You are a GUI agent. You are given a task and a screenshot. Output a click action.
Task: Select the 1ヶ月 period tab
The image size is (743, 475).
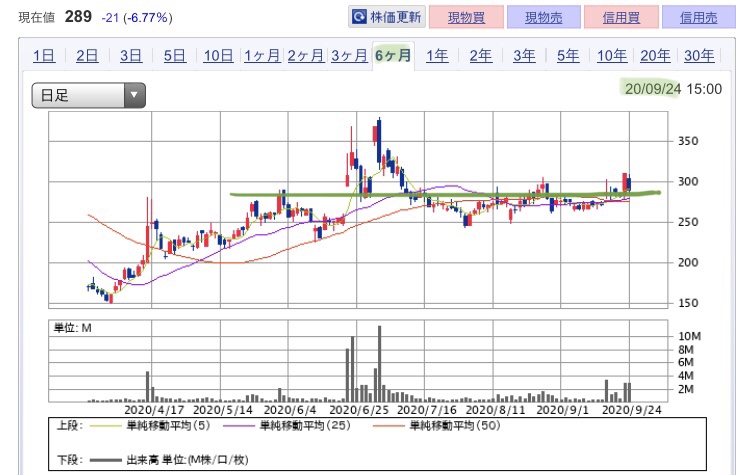[x=262, y=56]
